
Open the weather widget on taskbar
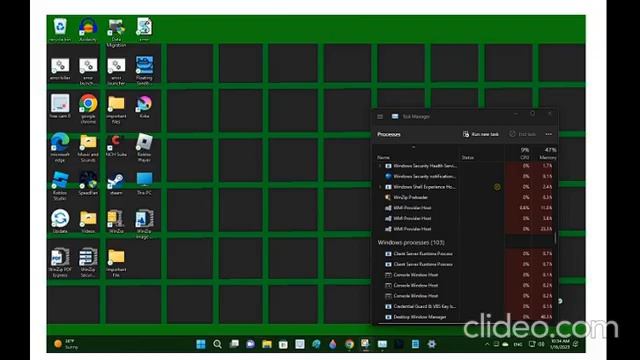click(x=66, y=344)
